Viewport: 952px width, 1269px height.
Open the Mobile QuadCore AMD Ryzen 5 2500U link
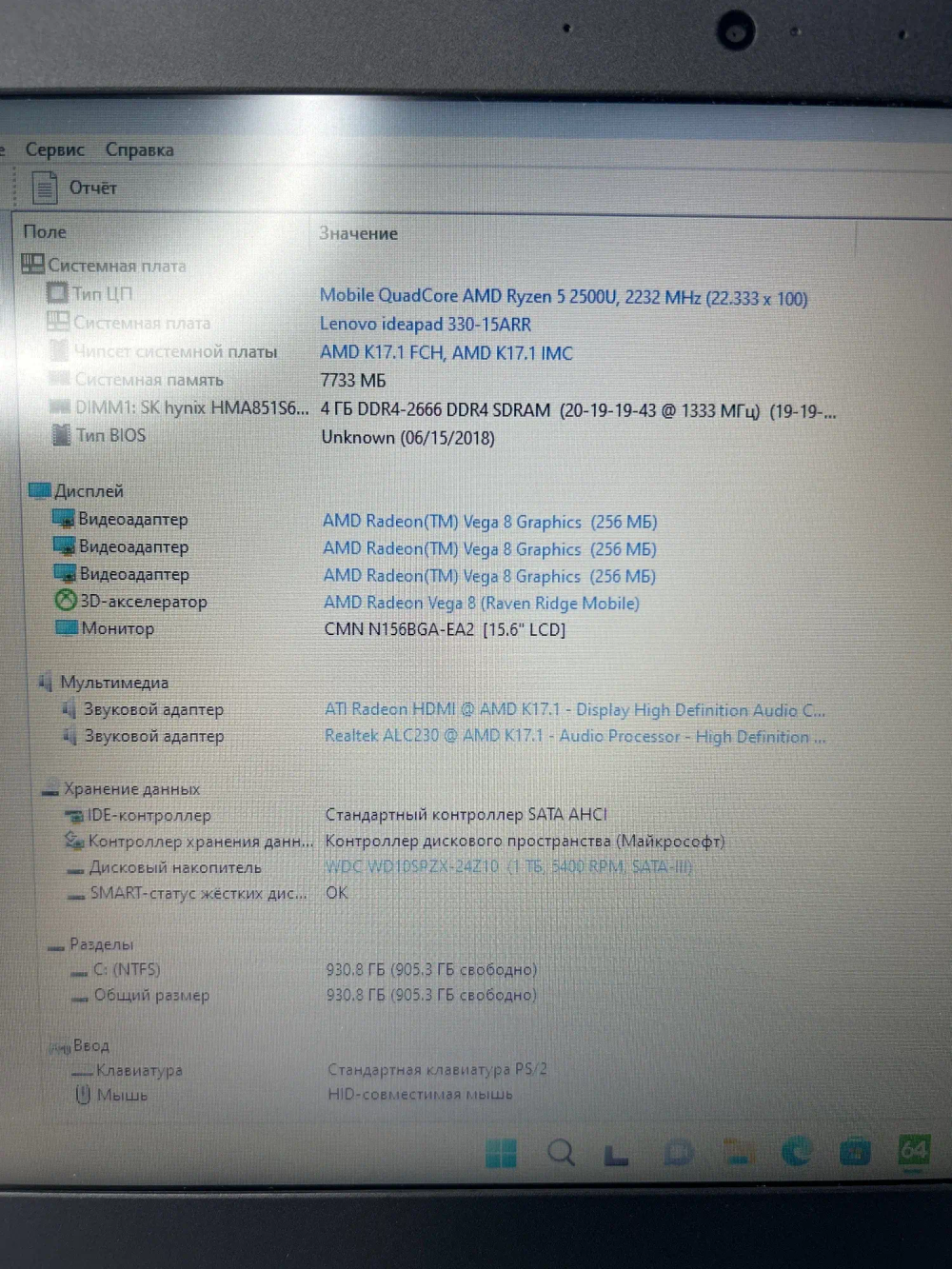[x=564, y=297]
